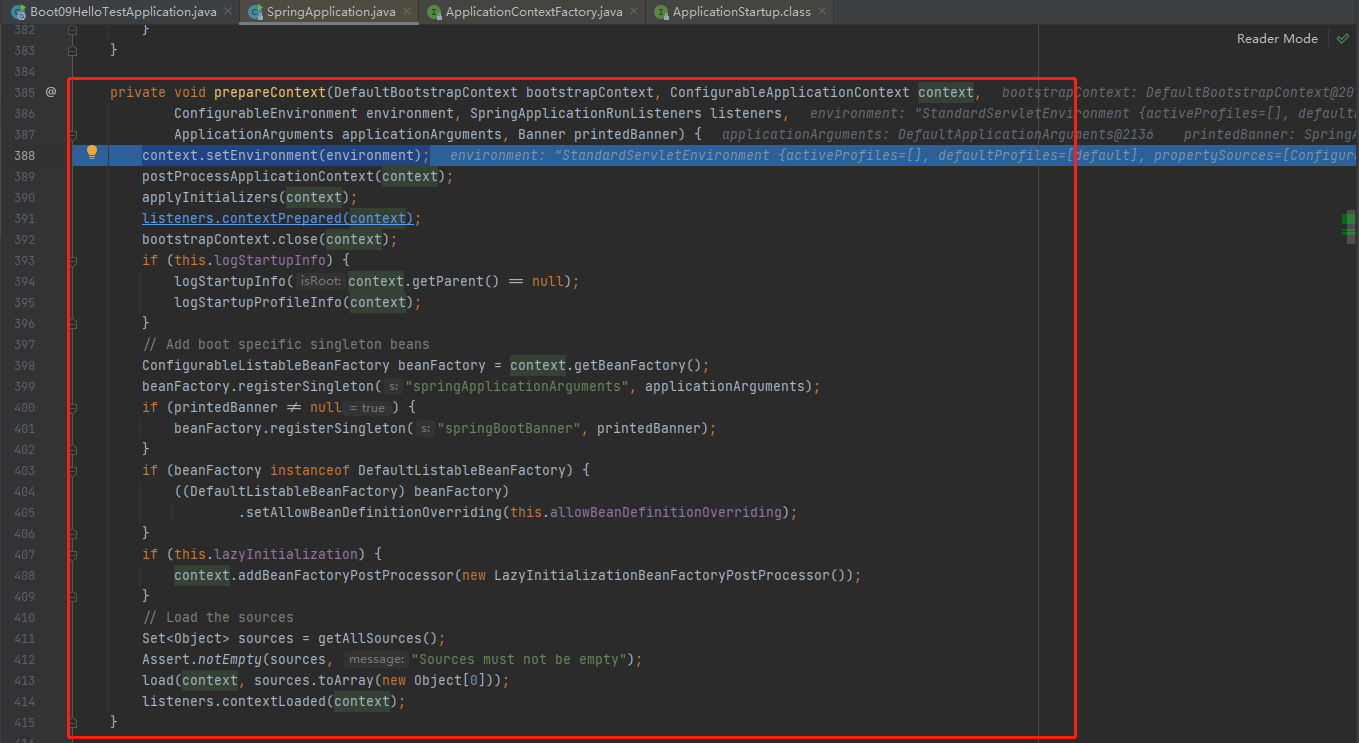Screen dimensions: 1359x743
Task: Click the isRoot: parameter hint
Action: click(320, 282)
